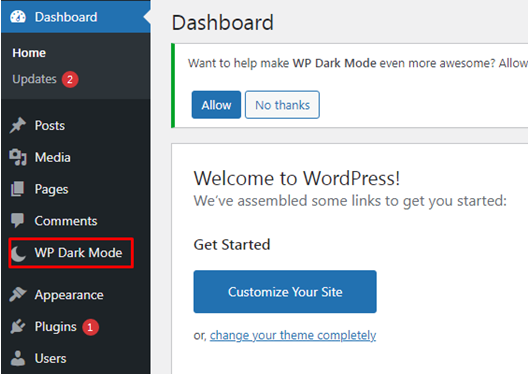Viewport: 528px width, 375px height.
Task: Go to the Posts menu
Action: coord(50,126)
